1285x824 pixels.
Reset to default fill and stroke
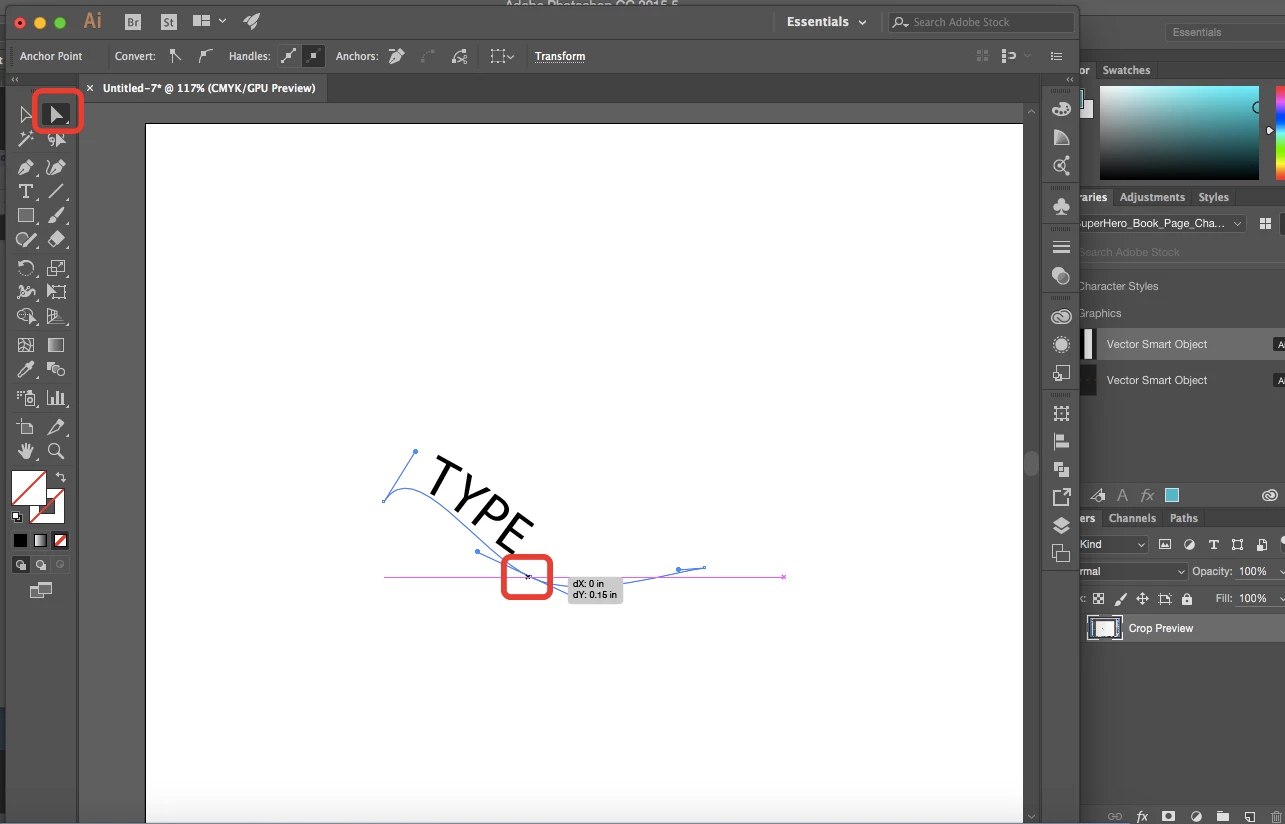tap(17, 517)
